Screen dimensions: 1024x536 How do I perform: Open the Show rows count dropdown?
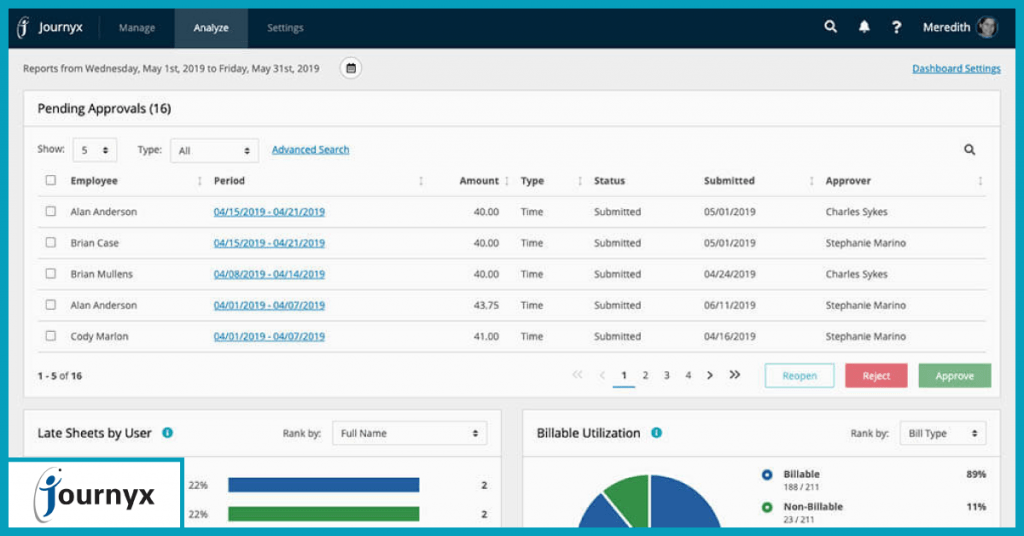(95, 150)
